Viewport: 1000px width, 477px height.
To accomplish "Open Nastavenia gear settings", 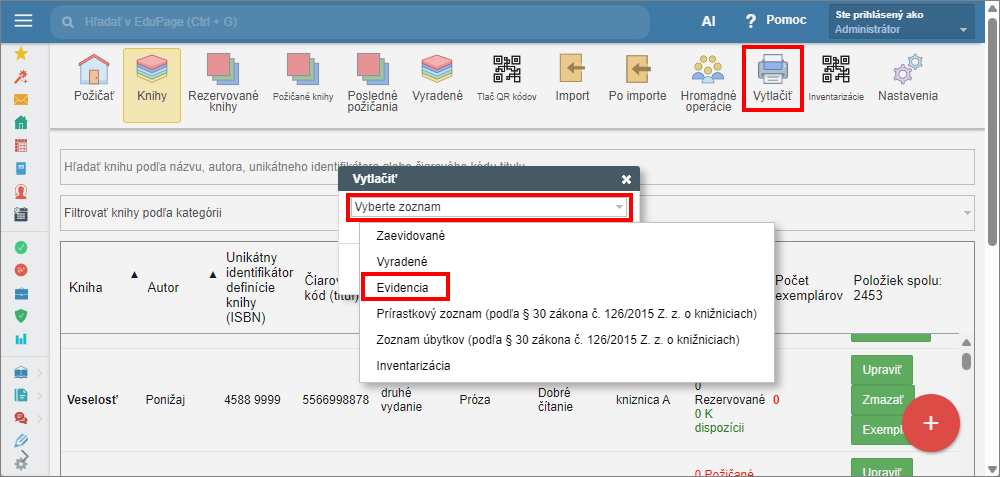I will click(x=907, y=78).
